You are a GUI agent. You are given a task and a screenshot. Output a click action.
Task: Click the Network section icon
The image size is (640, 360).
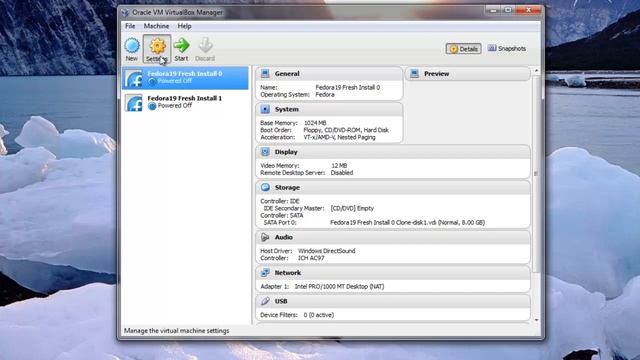click(265, 273)
